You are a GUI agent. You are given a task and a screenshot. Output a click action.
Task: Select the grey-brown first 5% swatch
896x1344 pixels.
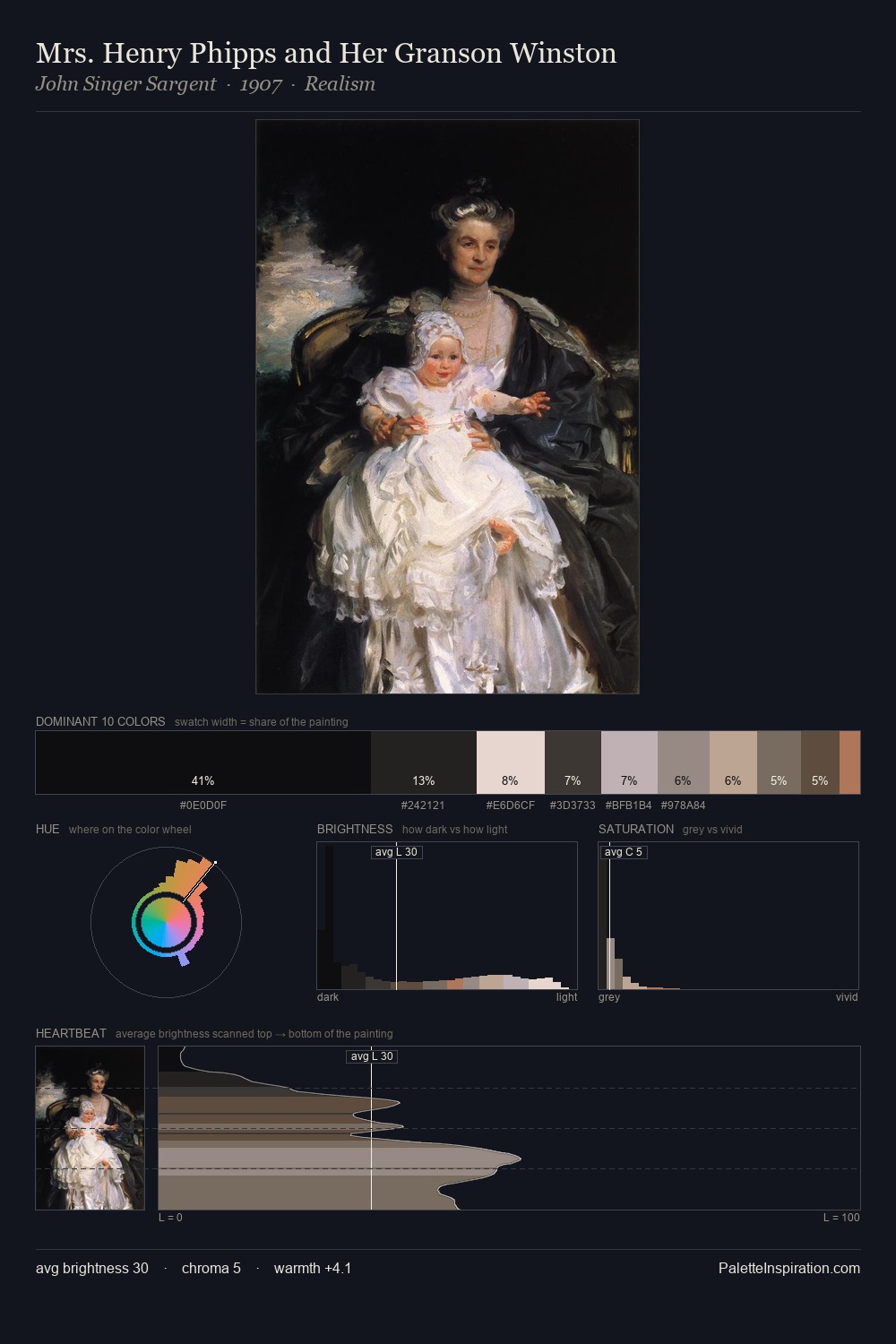(x=779, y=762)
